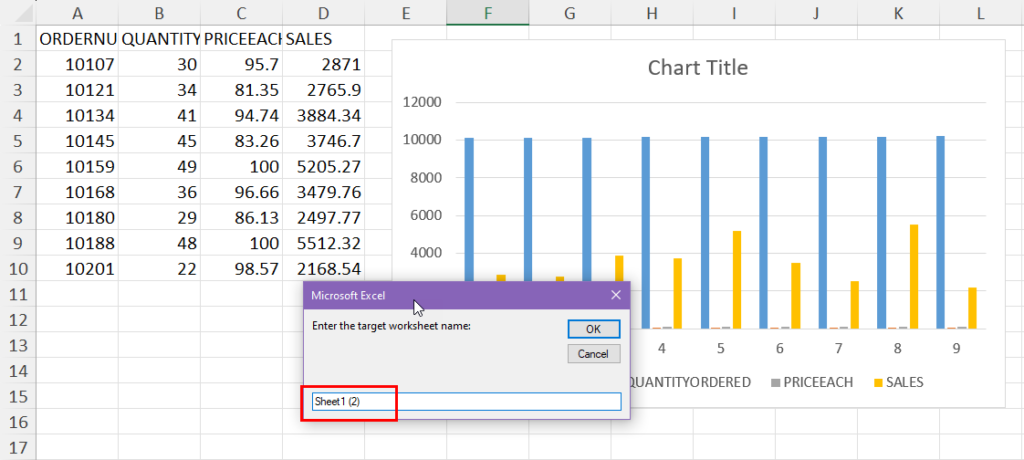Select cell containing 10121
The height and width of the screenshot is (460, 1024).
point(77,90)
